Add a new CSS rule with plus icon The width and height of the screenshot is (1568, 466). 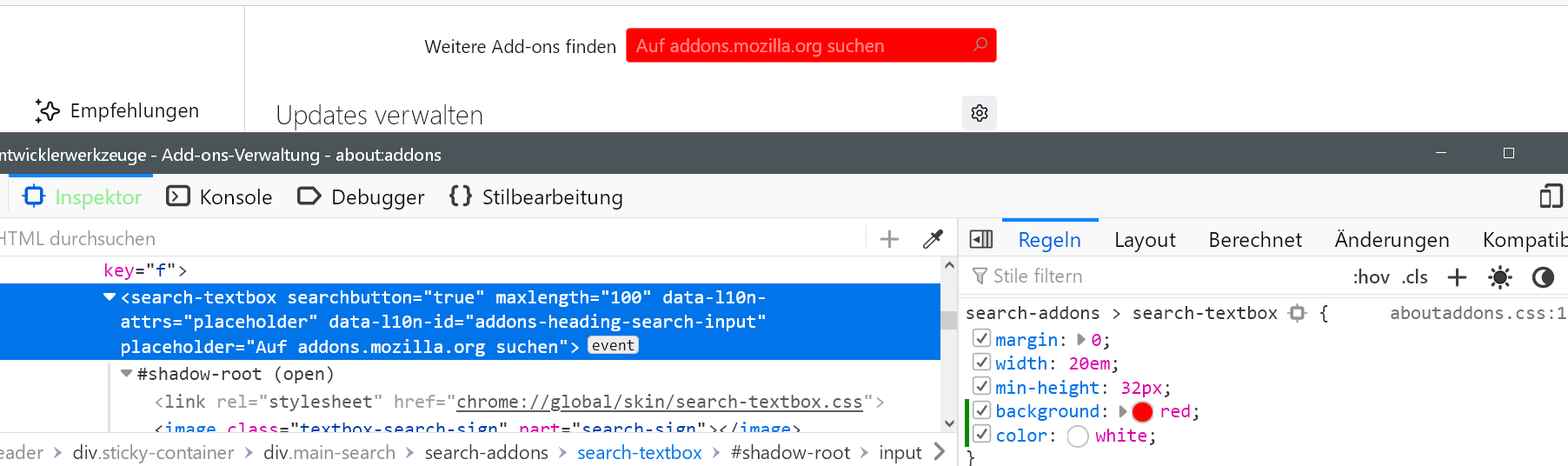1457,277
